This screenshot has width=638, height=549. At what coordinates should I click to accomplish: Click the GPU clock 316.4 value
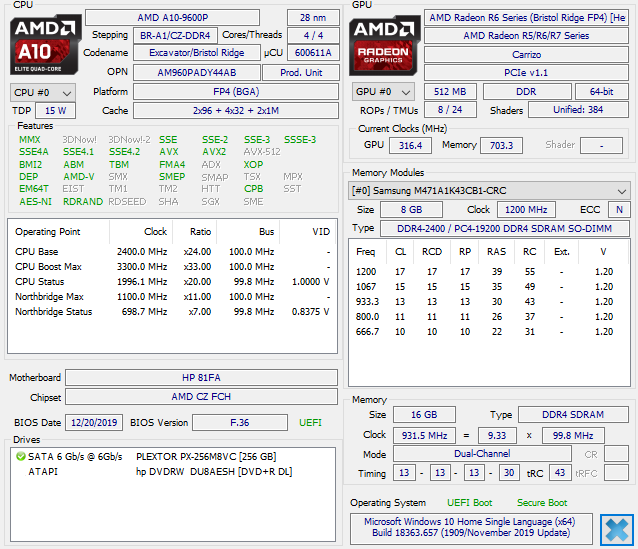410,145
